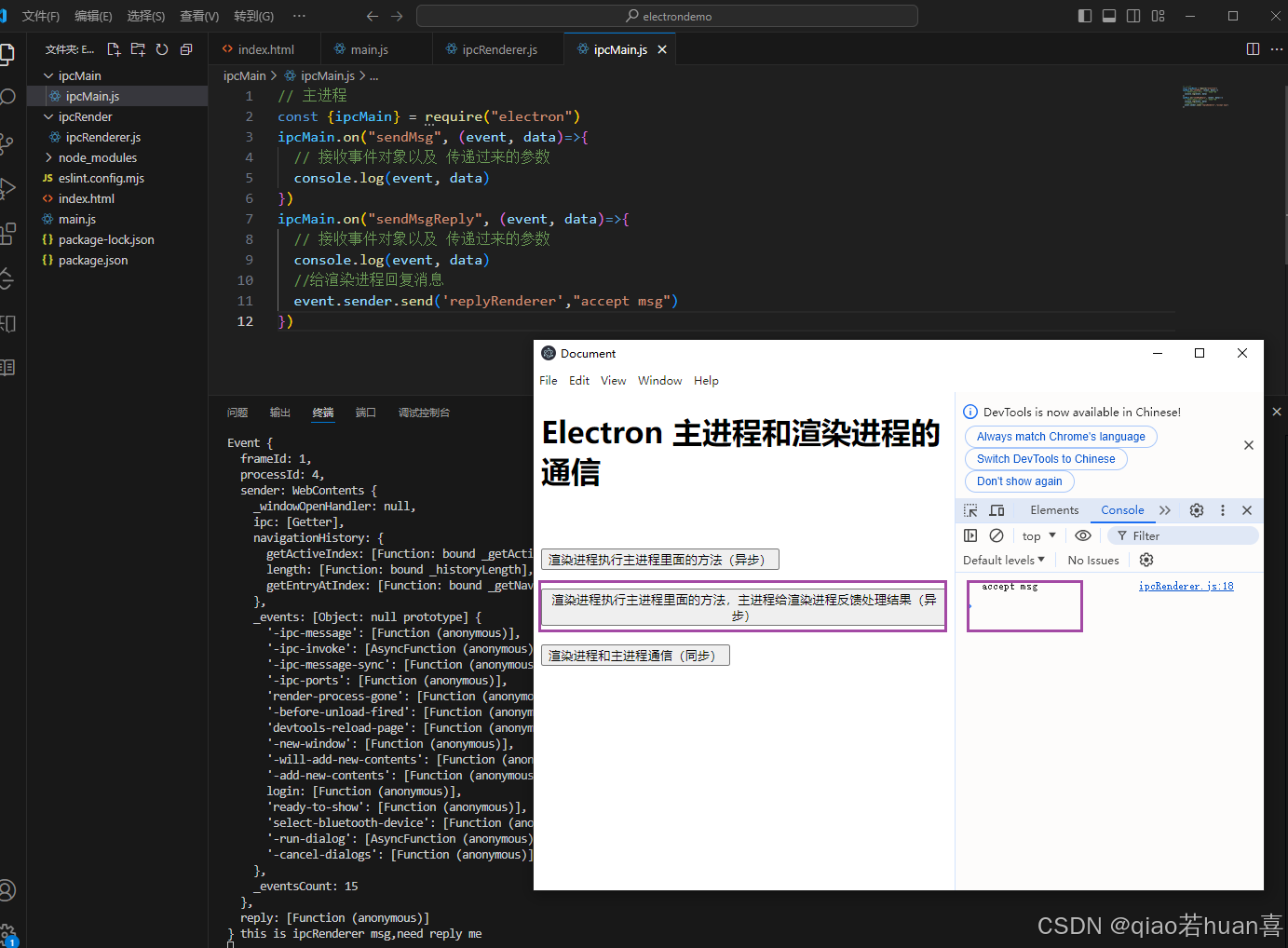This screenshot has height=948, width=1288.
Task: Open the Elements DevTools tab
Action: pyautogui.click(x=1054, y=510)
